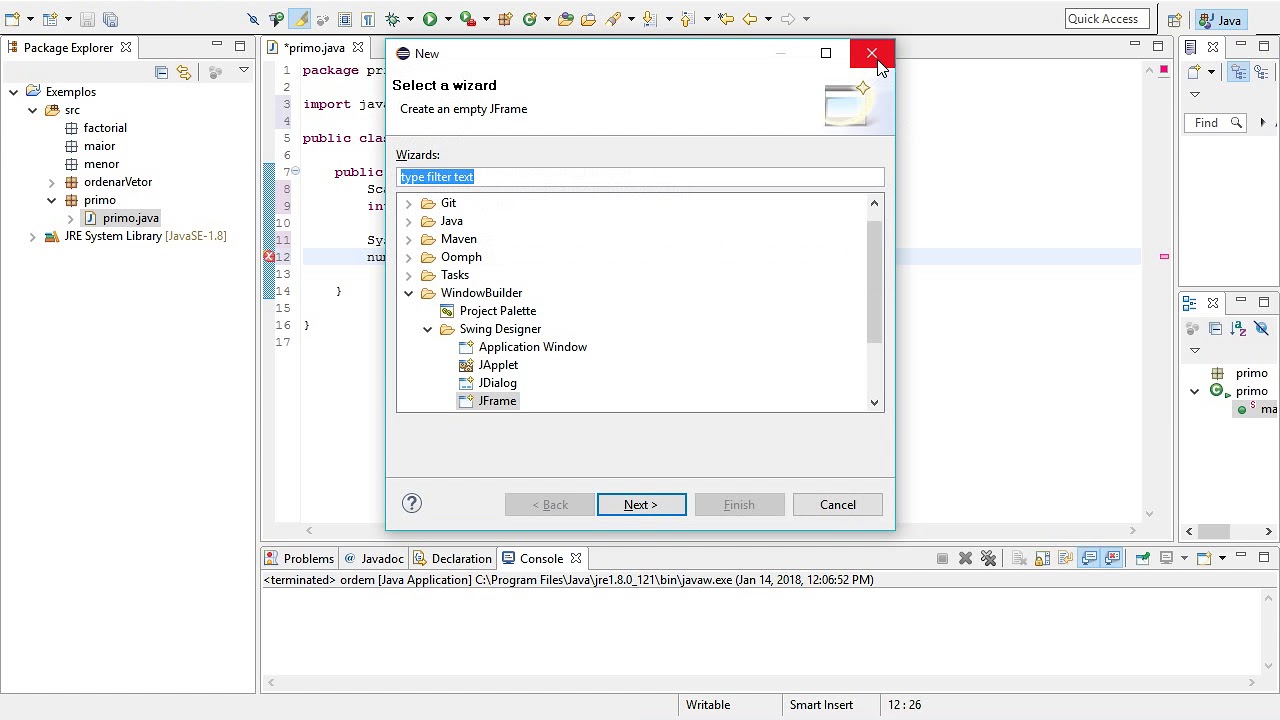This screenshot has height=720, width=1280.
Task: Toggle Scroll Lock in Console toolbar
Action: pos(1042,559)
